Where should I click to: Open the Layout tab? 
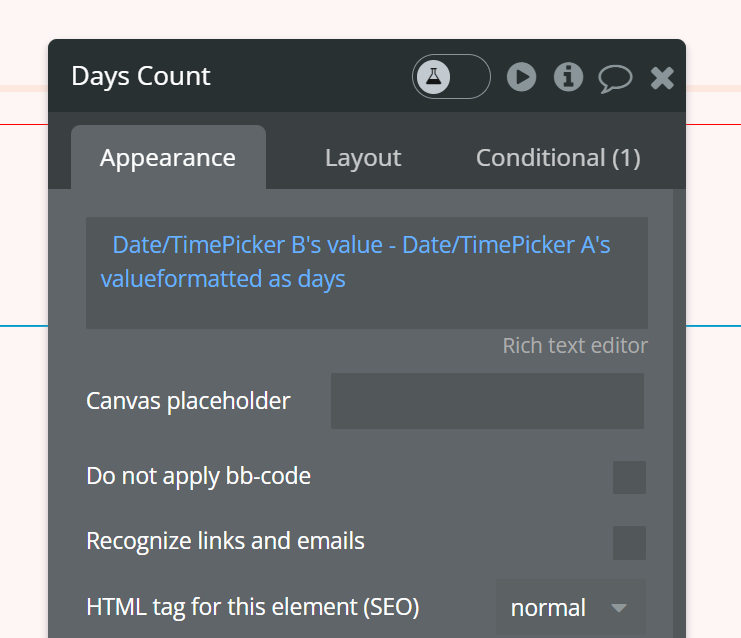pyautogui.click(x=363, y=158)
